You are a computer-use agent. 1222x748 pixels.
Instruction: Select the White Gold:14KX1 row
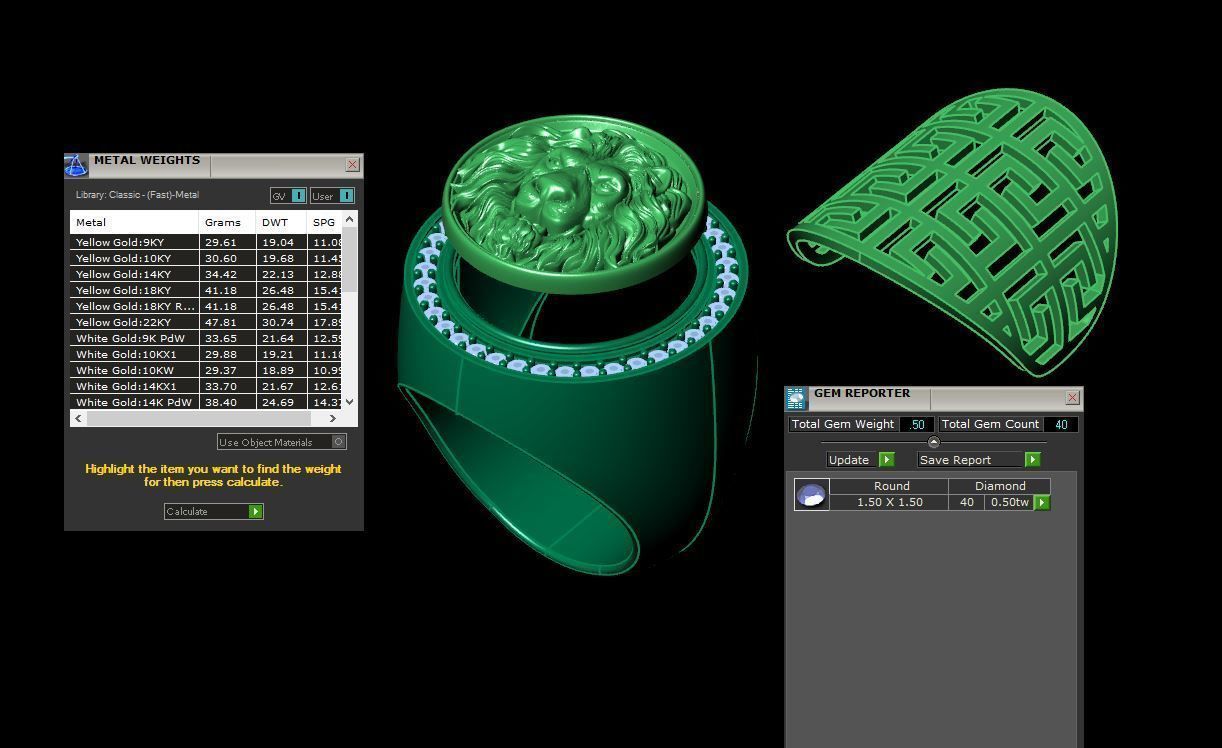tap(206, 386)
